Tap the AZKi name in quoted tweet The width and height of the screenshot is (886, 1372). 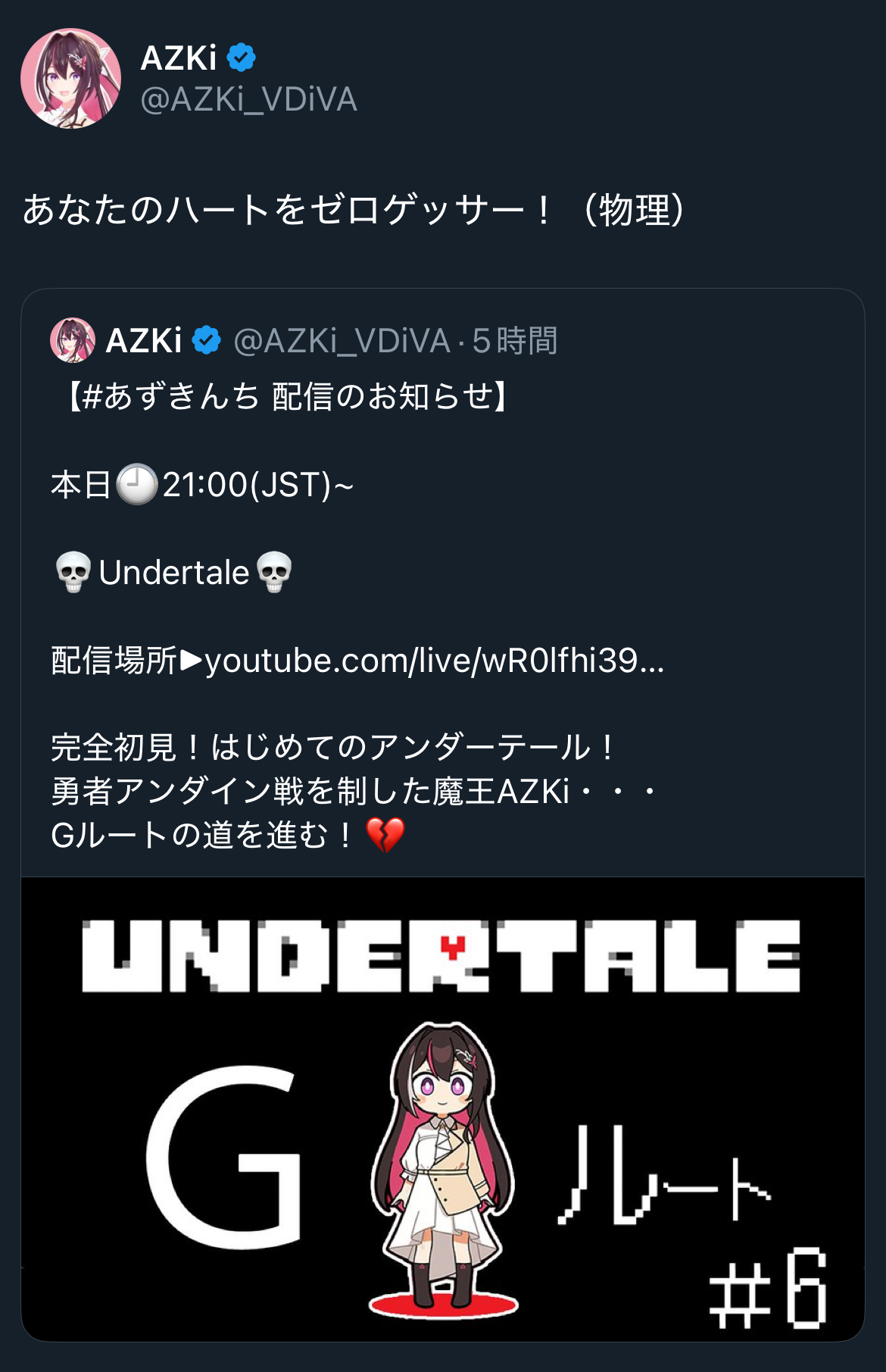click(144, 340)
